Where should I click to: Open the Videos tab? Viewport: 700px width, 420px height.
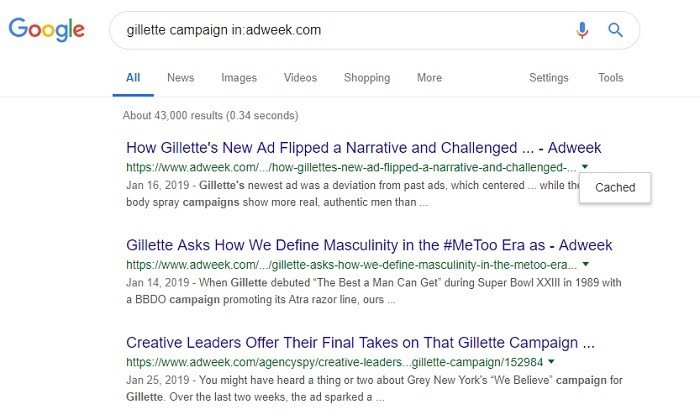[300, 78]
